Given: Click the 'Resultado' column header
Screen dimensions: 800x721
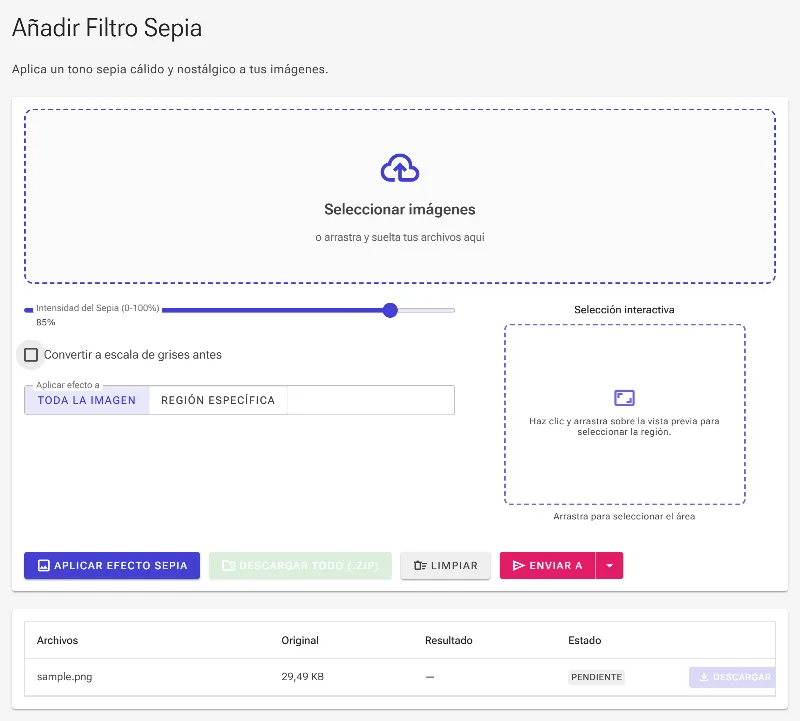Looking at the screenshot, I should pos(448,640).
